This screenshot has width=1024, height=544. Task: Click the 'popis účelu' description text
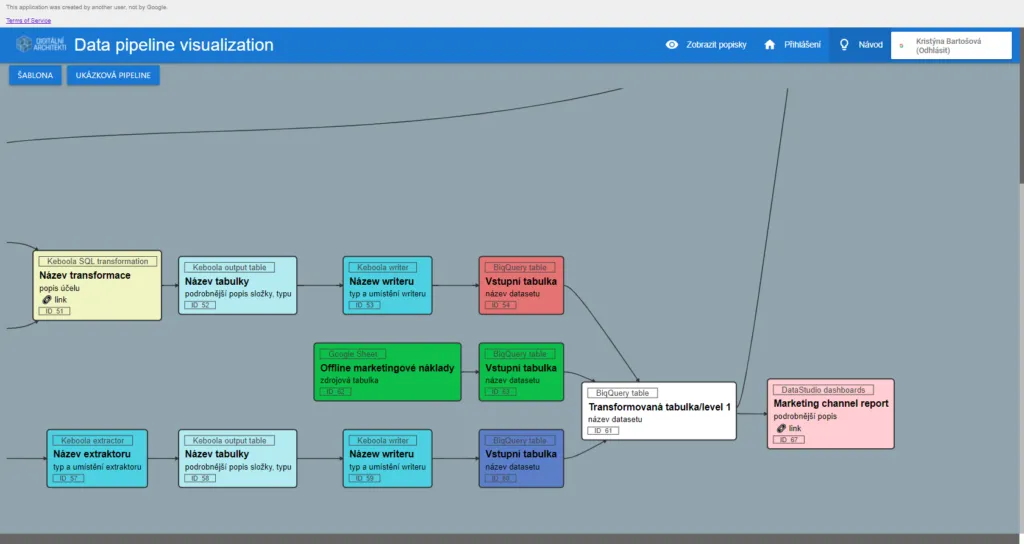coord(59,288)
